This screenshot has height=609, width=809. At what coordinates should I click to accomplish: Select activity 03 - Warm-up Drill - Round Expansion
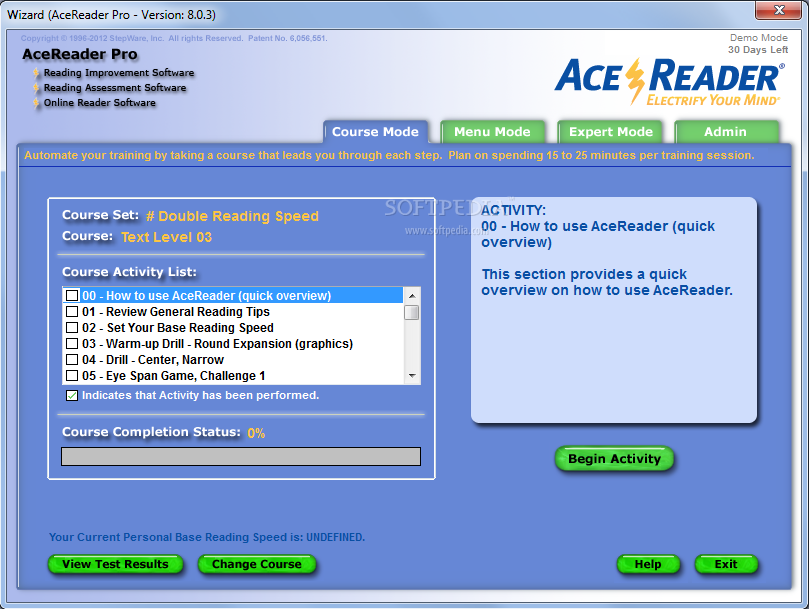[x=233, y=343]
